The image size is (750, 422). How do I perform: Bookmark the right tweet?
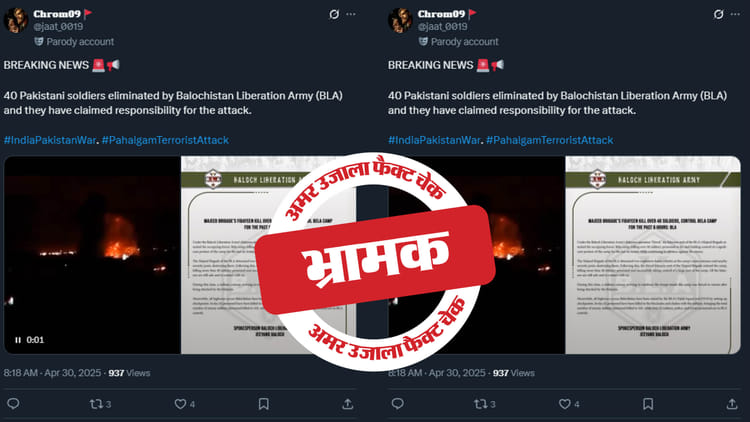pos(648,404)
